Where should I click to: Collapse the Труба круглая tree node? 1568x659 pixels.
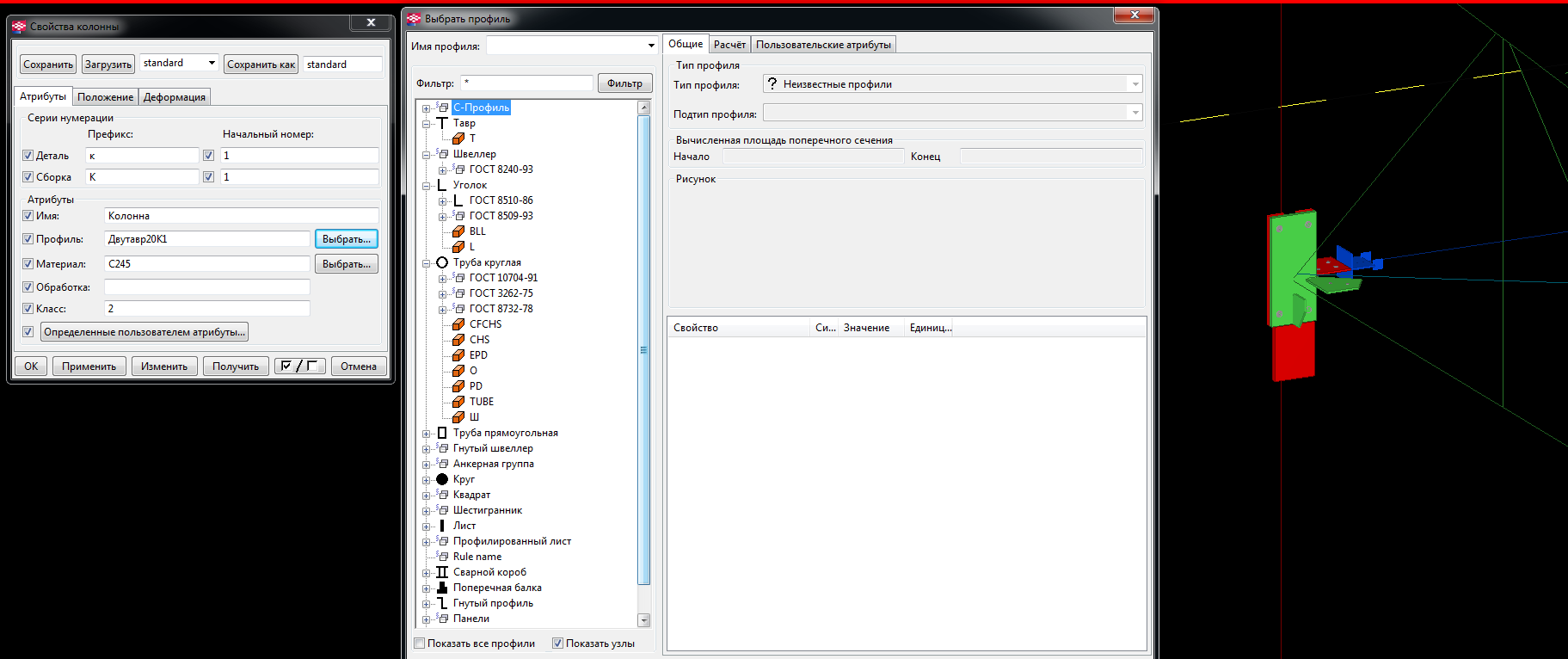(426, 263)
